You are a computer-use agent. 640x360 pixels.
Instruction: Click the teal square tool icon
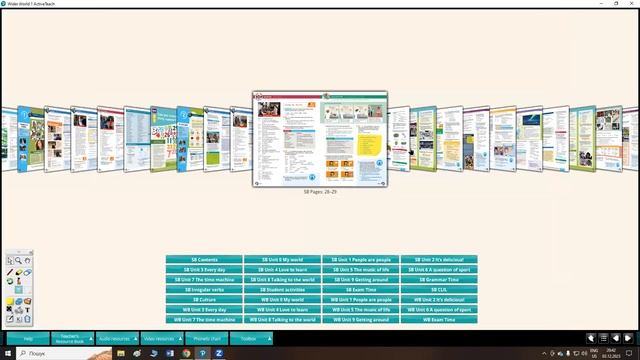tap(18, 290)
